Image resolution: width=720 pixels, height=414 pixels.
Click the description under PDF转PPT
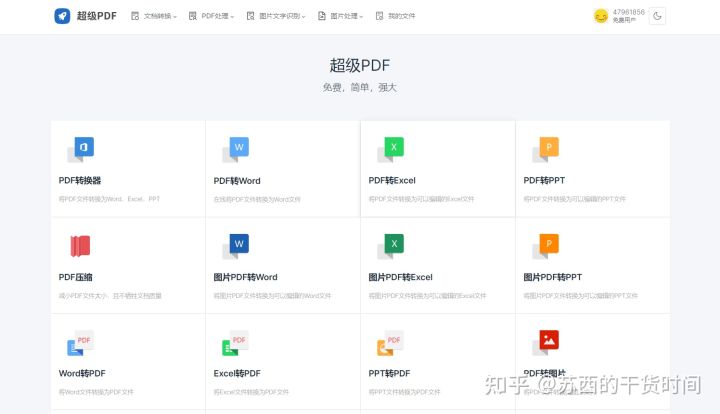(x=574, y=199)
